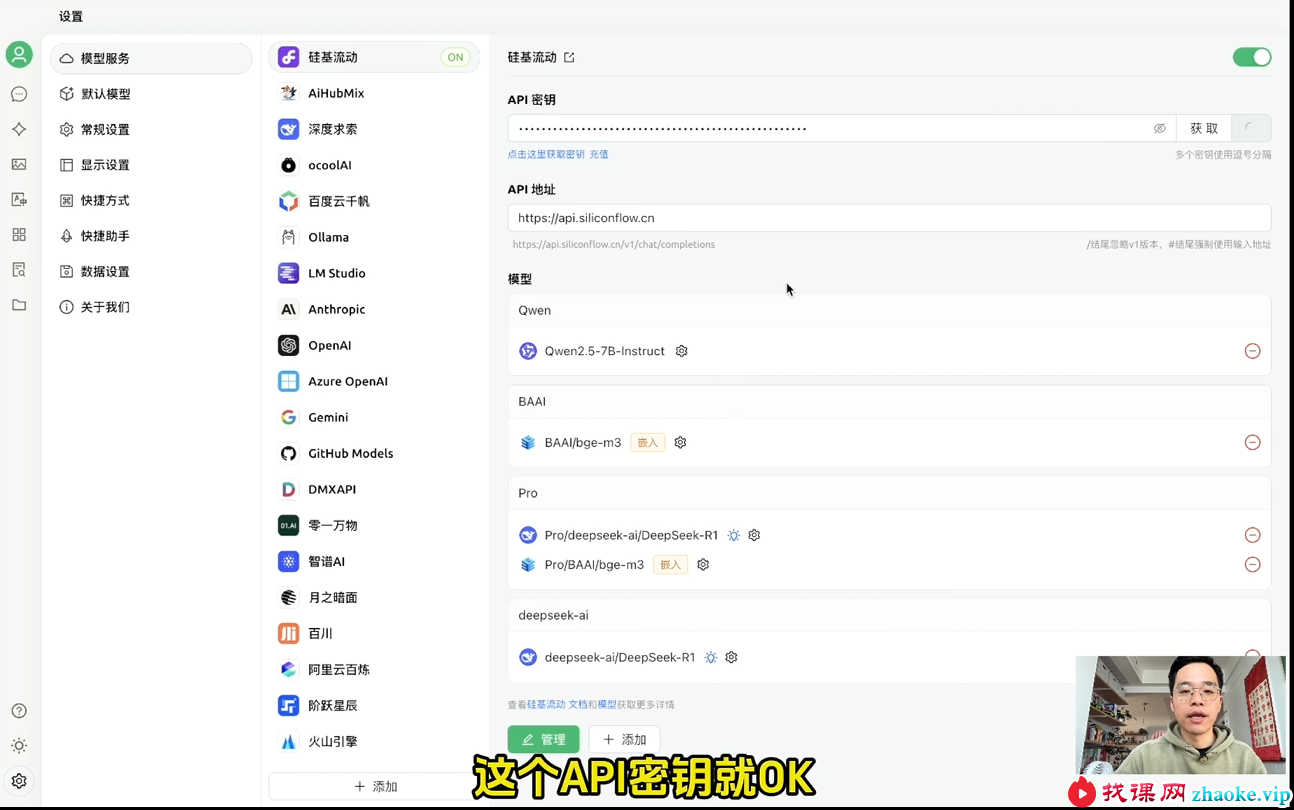The height and width of the screenshot is (810, 1294).
Task: Remove the Pro/BAAI/bge-m3 model
Action: pos(1252,564)
